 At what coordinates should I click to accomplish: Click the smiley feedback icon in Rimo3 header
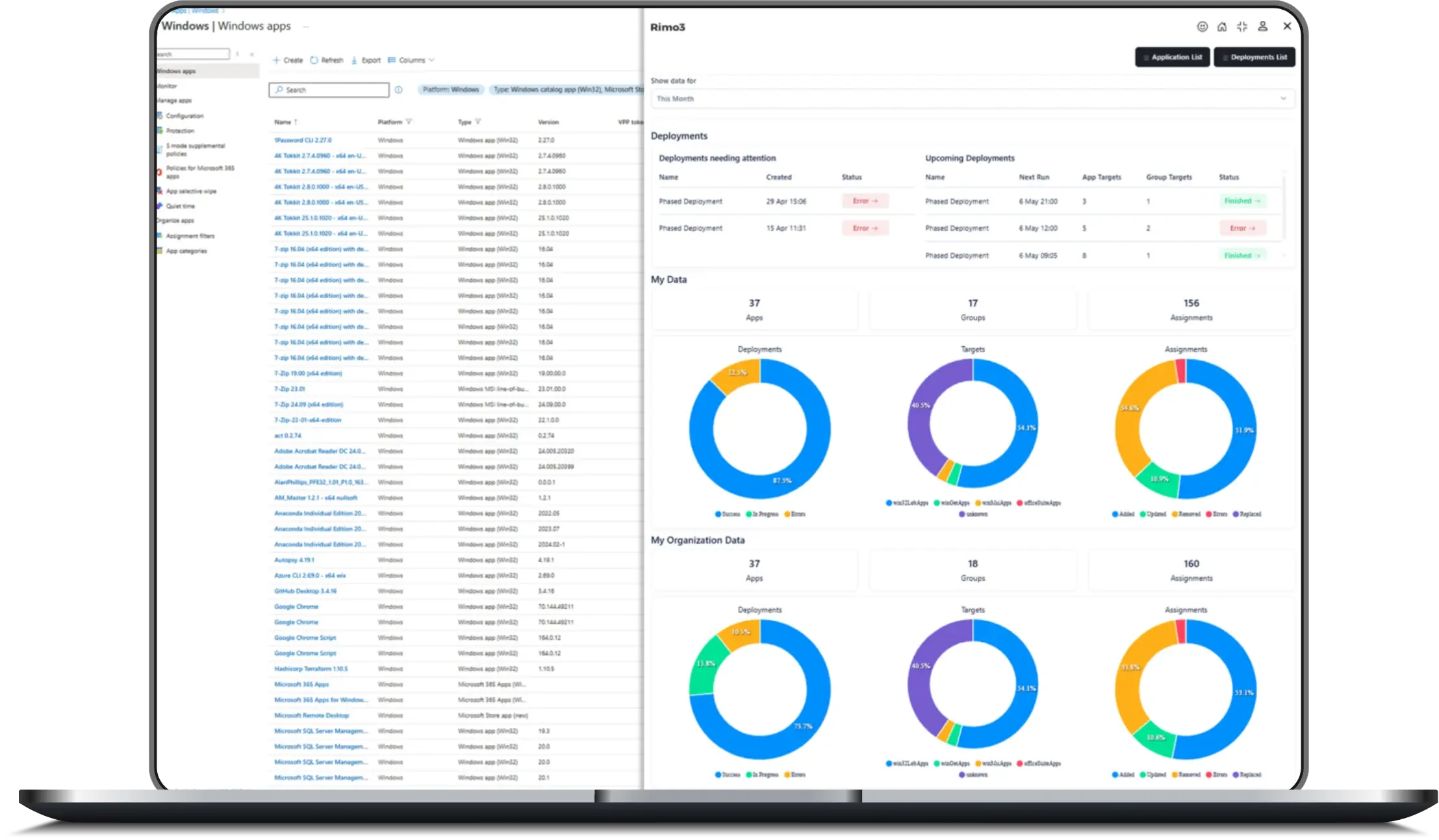pos(1202,27)
